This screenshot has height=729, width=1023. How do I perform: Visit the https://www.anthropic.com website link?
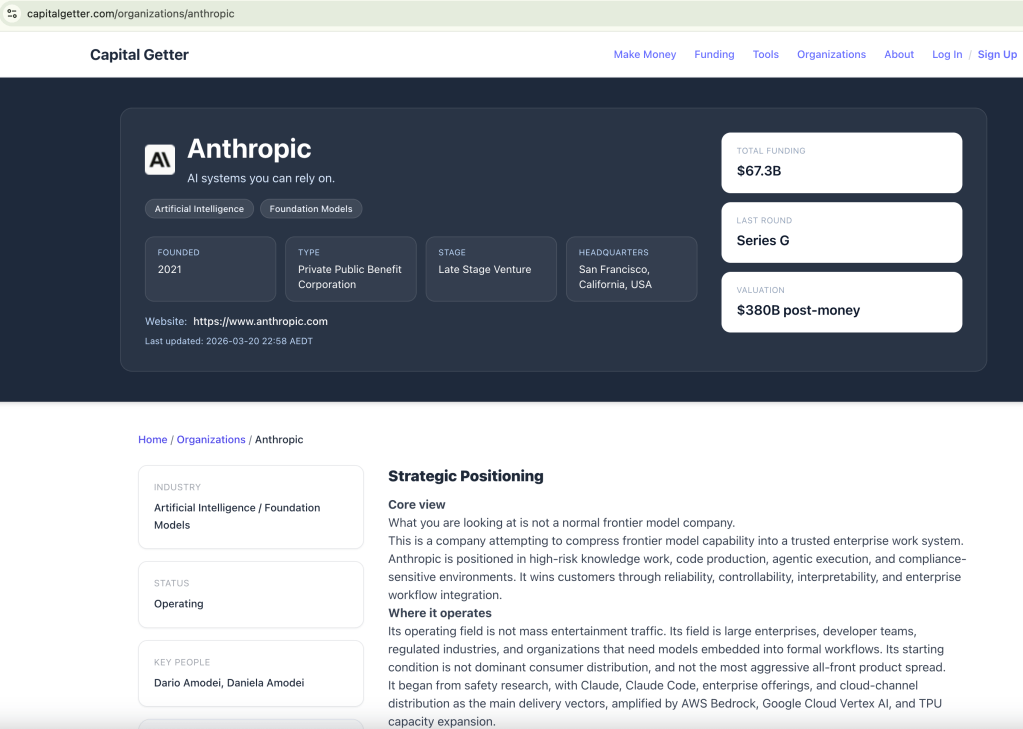[x=260, y=322]
